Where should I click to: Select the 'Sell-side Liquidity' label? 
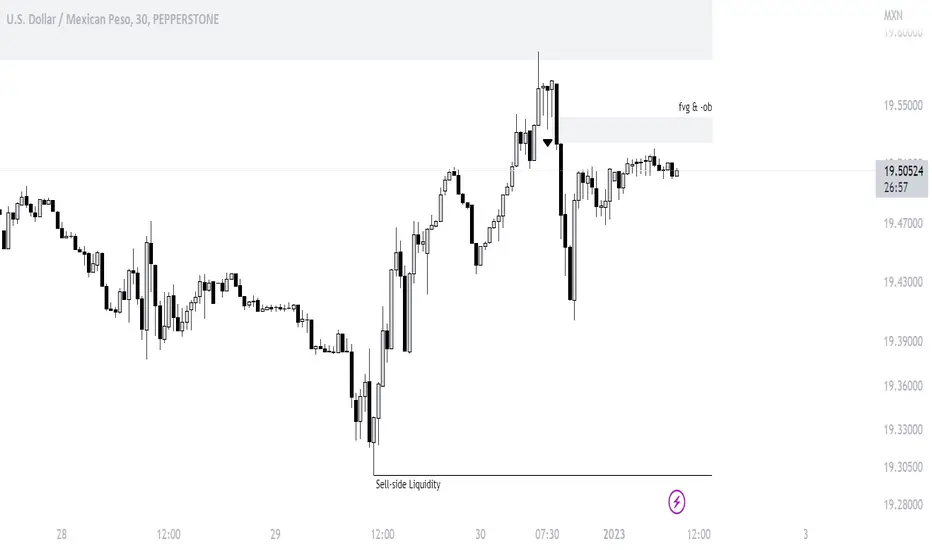pyautogui.click(x=408, y=484)
